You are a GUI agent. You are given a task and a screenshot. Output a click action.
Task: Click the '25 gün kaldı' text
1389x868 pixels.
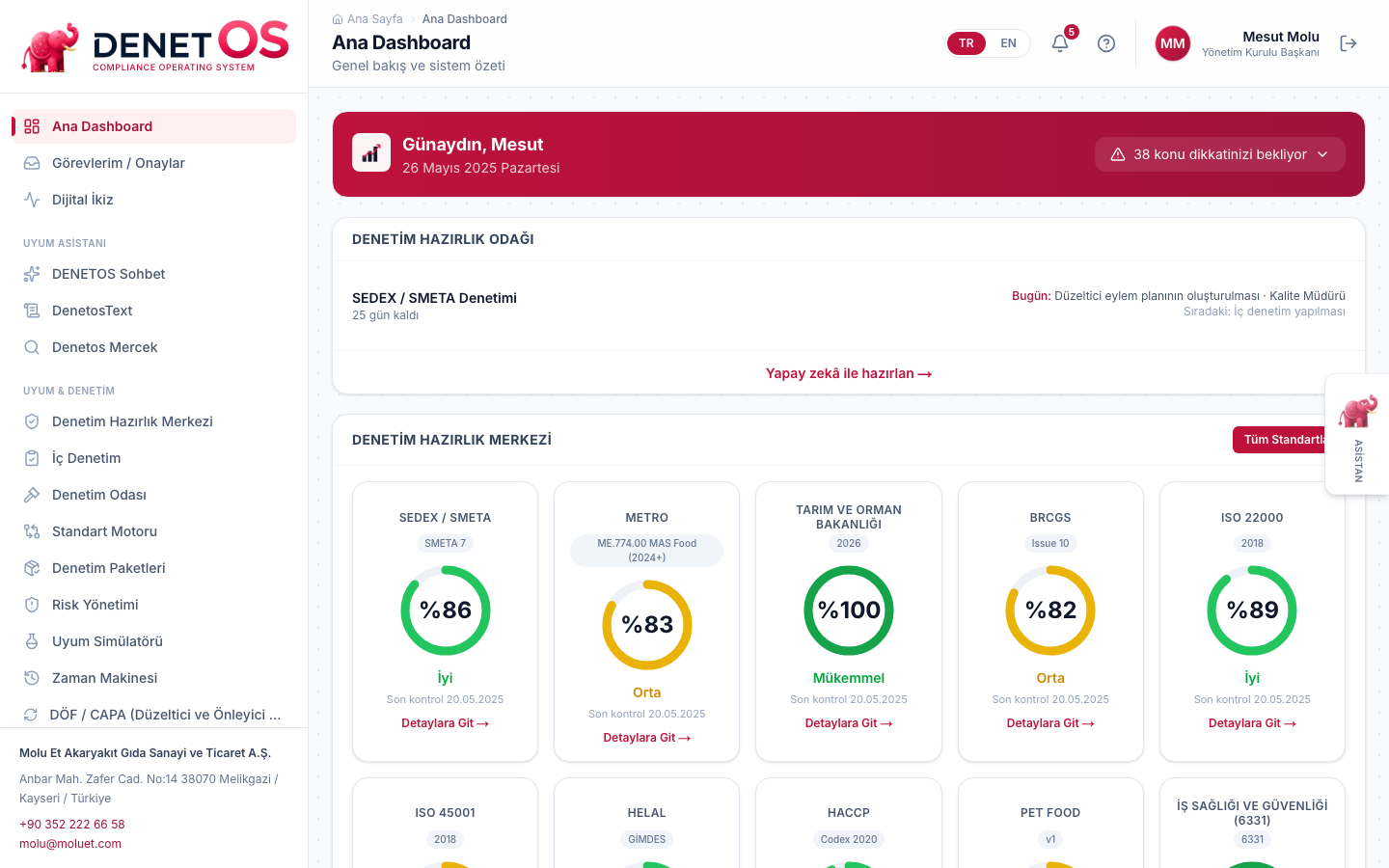tap(385, 315)
